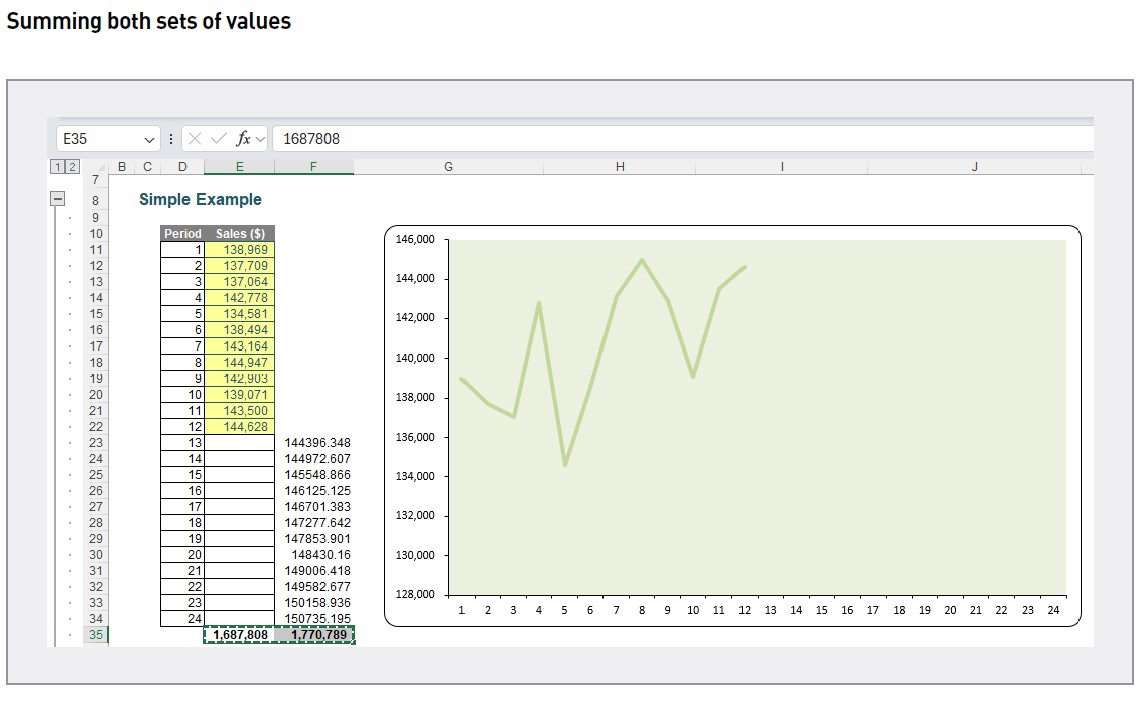Image resolution: width=1137 pixels, height=709 pixels.
Task: Select column G header
Action: click(x=448, y=166)
